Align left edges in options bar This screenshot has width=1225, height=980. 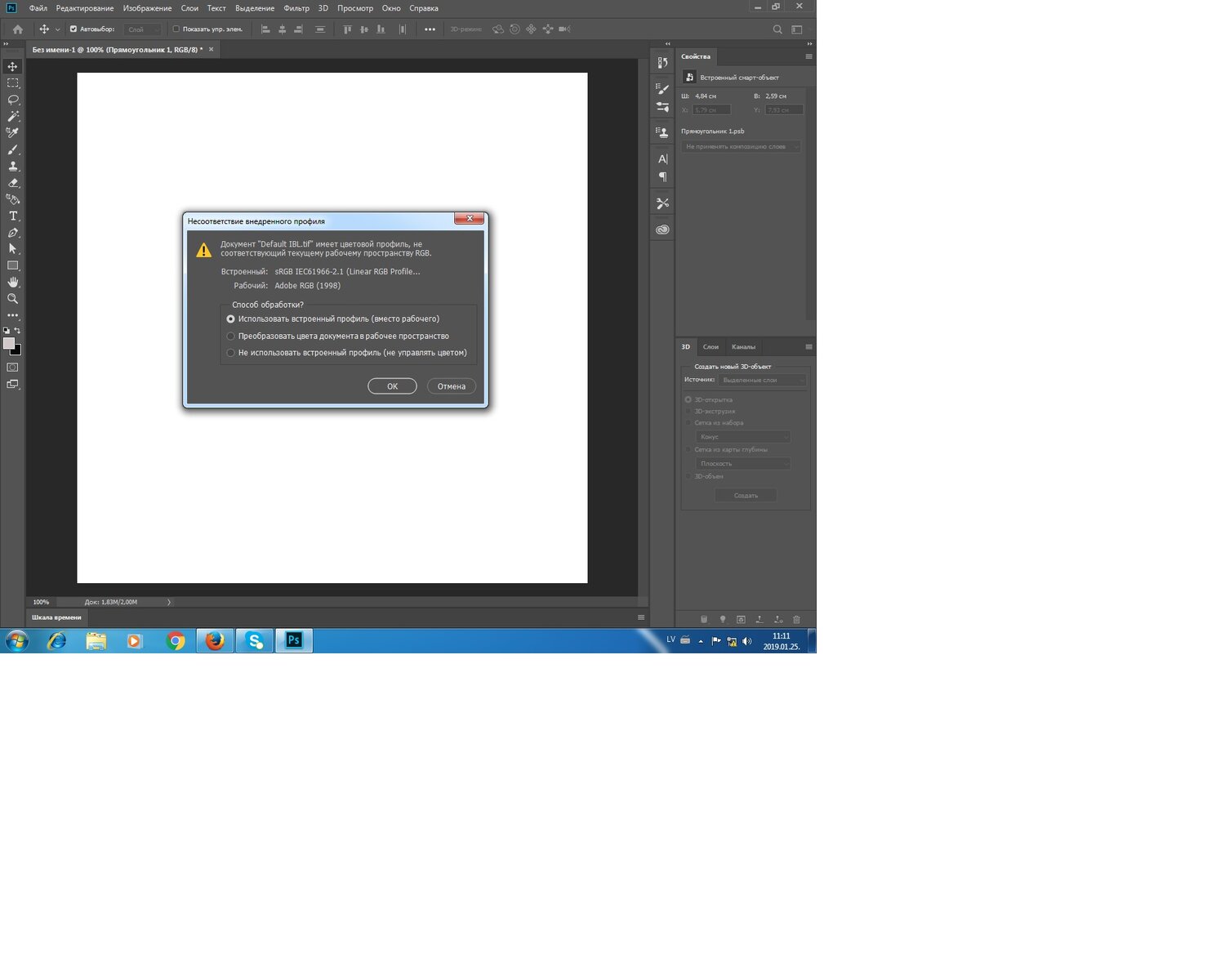click(x=265, y=29)
